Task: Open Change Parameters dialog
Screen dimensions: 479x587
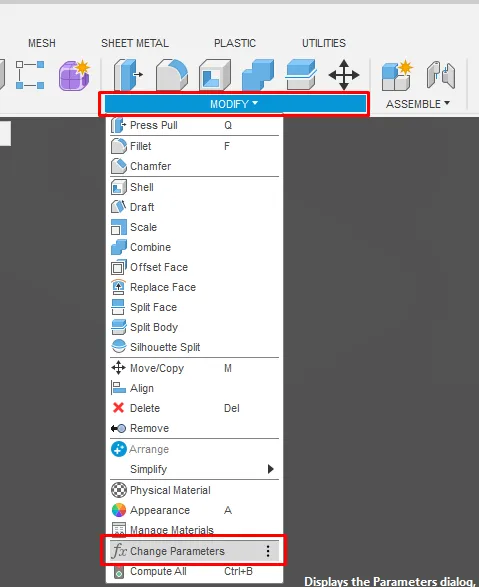Action: (195, 551)
